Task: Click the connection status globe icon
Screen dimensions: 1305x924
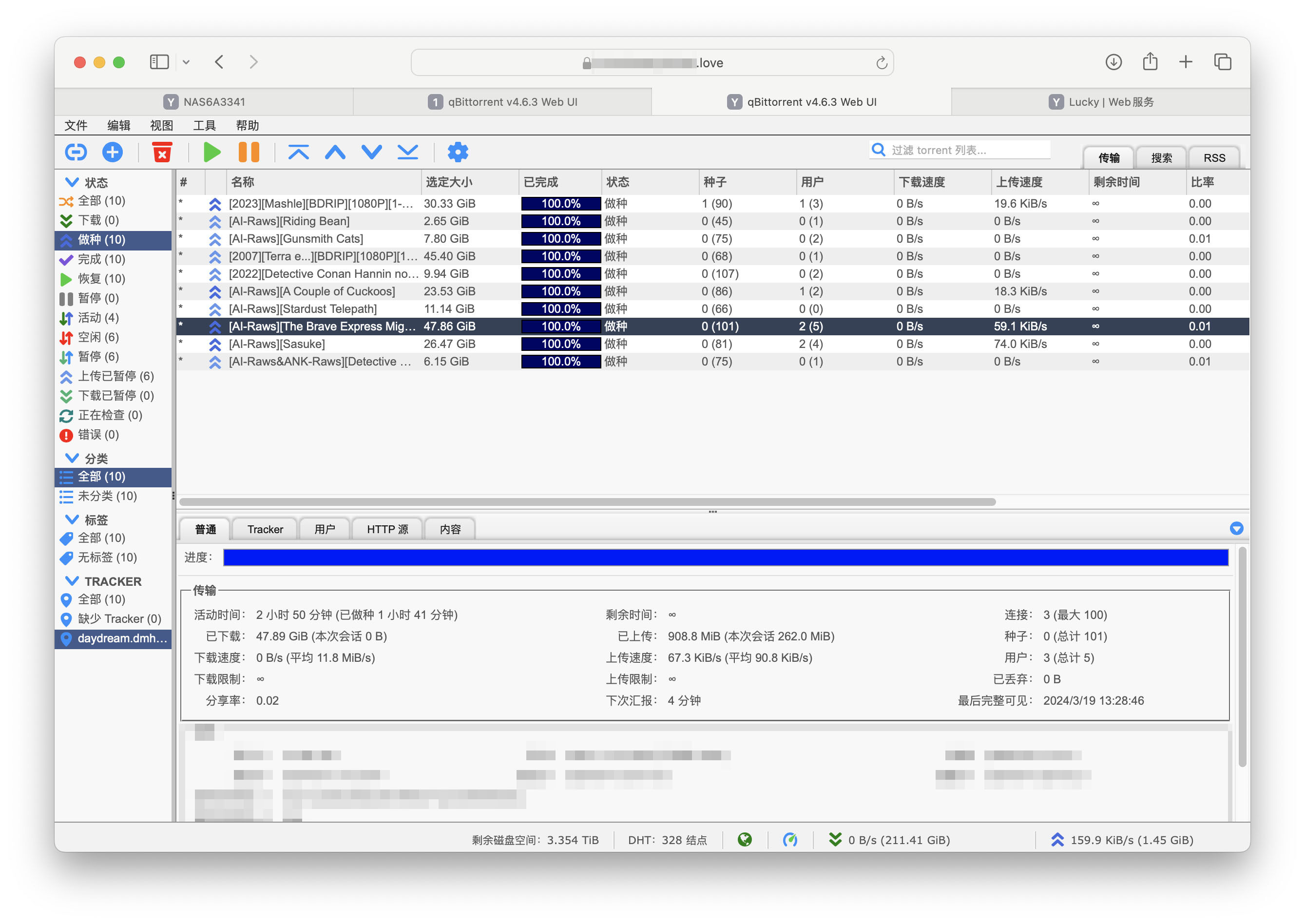Action: (x=744, y=839)
